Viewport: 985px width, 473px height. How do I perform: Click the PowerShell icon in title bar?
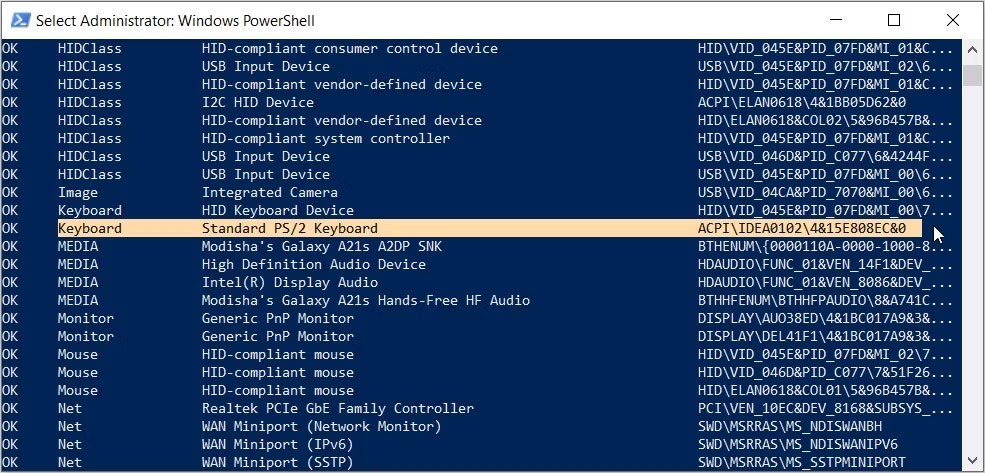(18, 20)
